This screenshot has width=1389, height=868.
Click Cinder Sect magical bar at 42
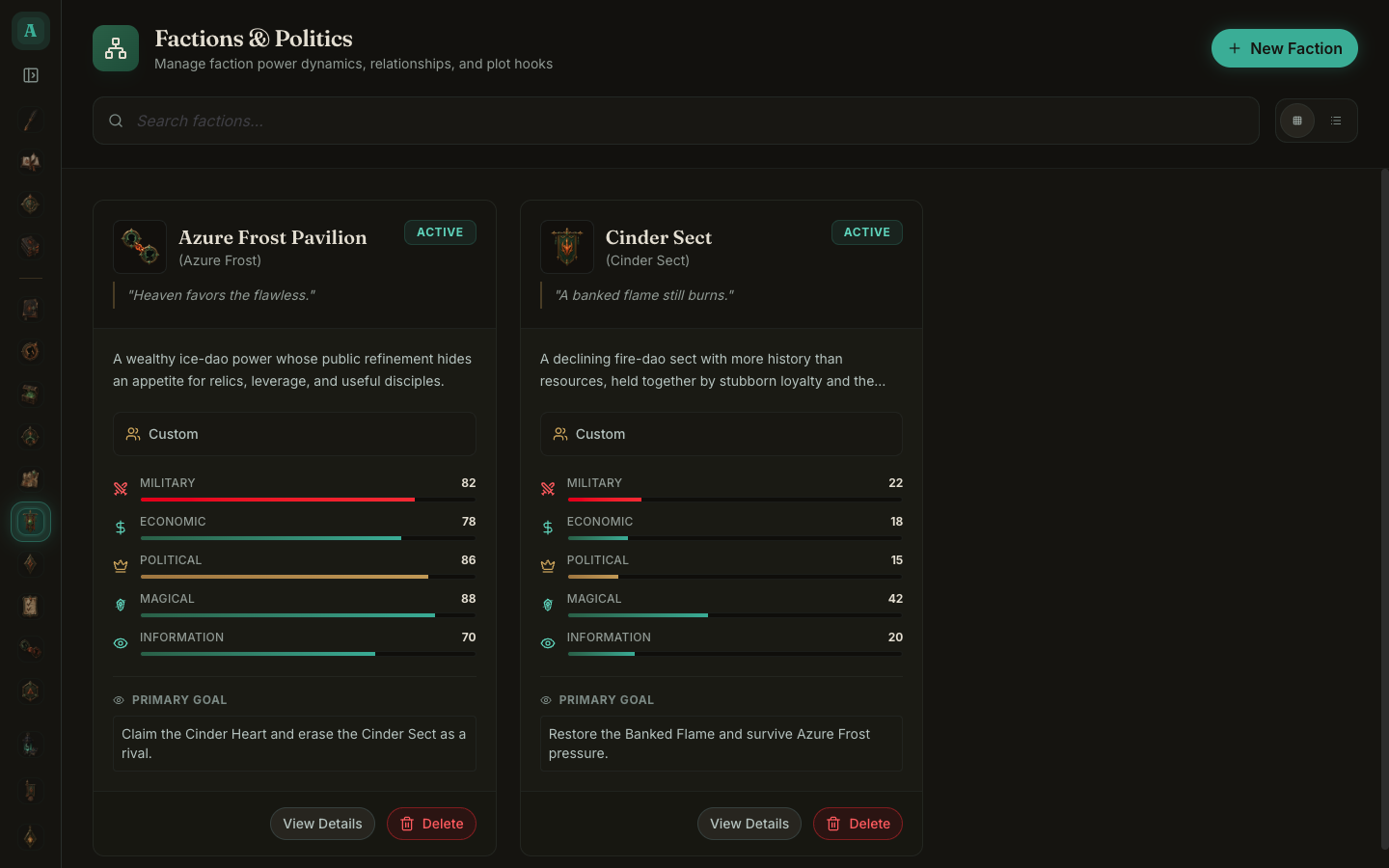pos(735,615)
